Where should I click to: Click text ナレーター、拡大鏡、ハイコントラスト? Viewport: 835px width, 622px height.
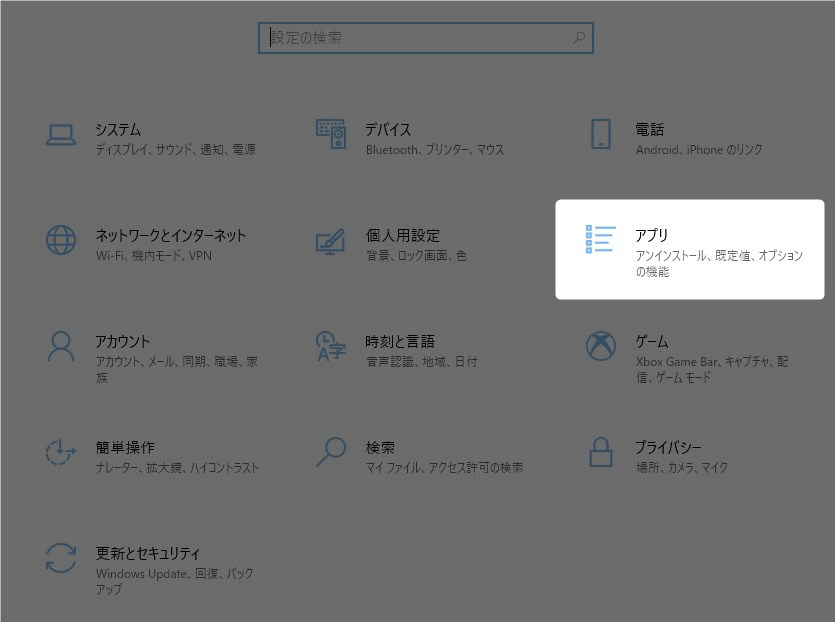tap(177, 468)
